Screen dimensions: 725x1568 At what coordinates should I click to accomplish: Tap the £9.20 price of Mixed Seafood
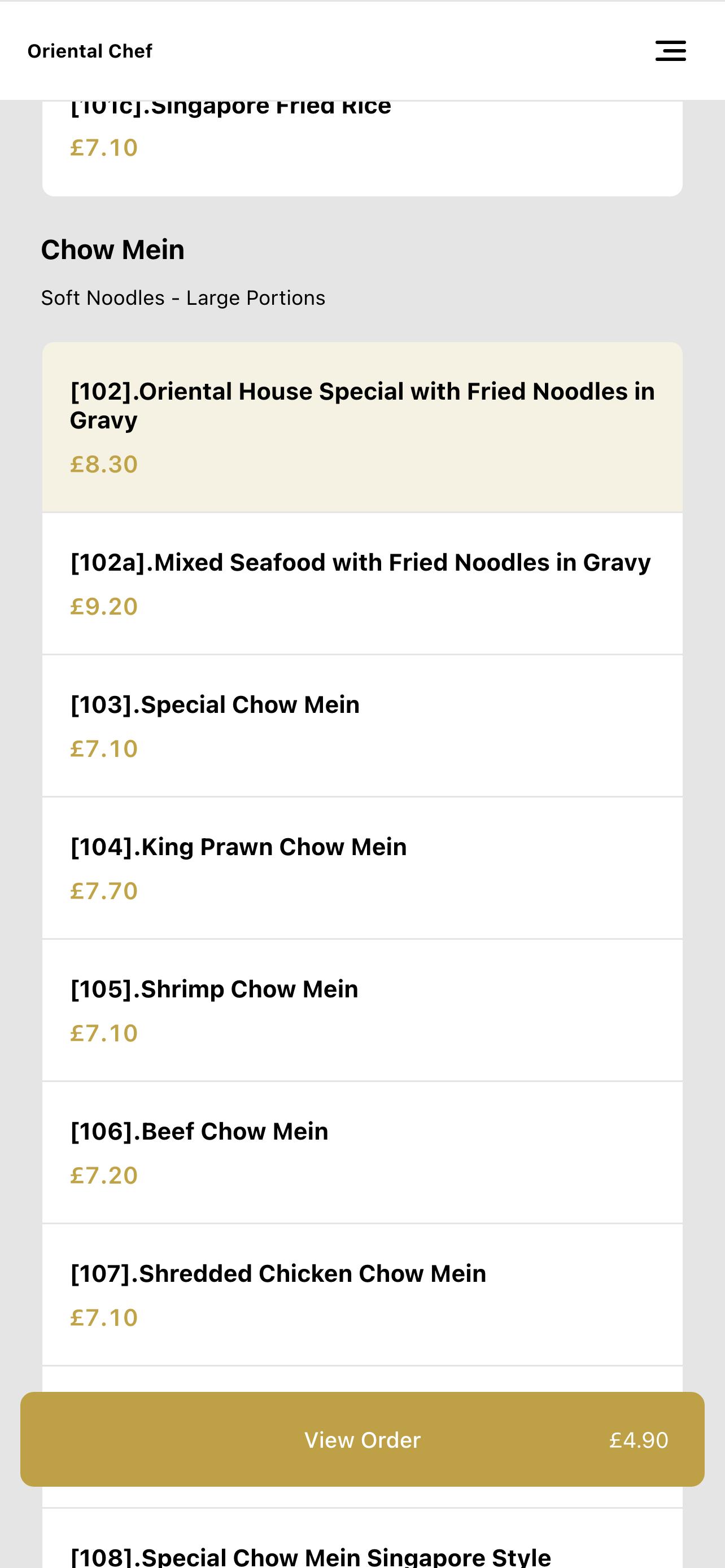pos(104,606)
